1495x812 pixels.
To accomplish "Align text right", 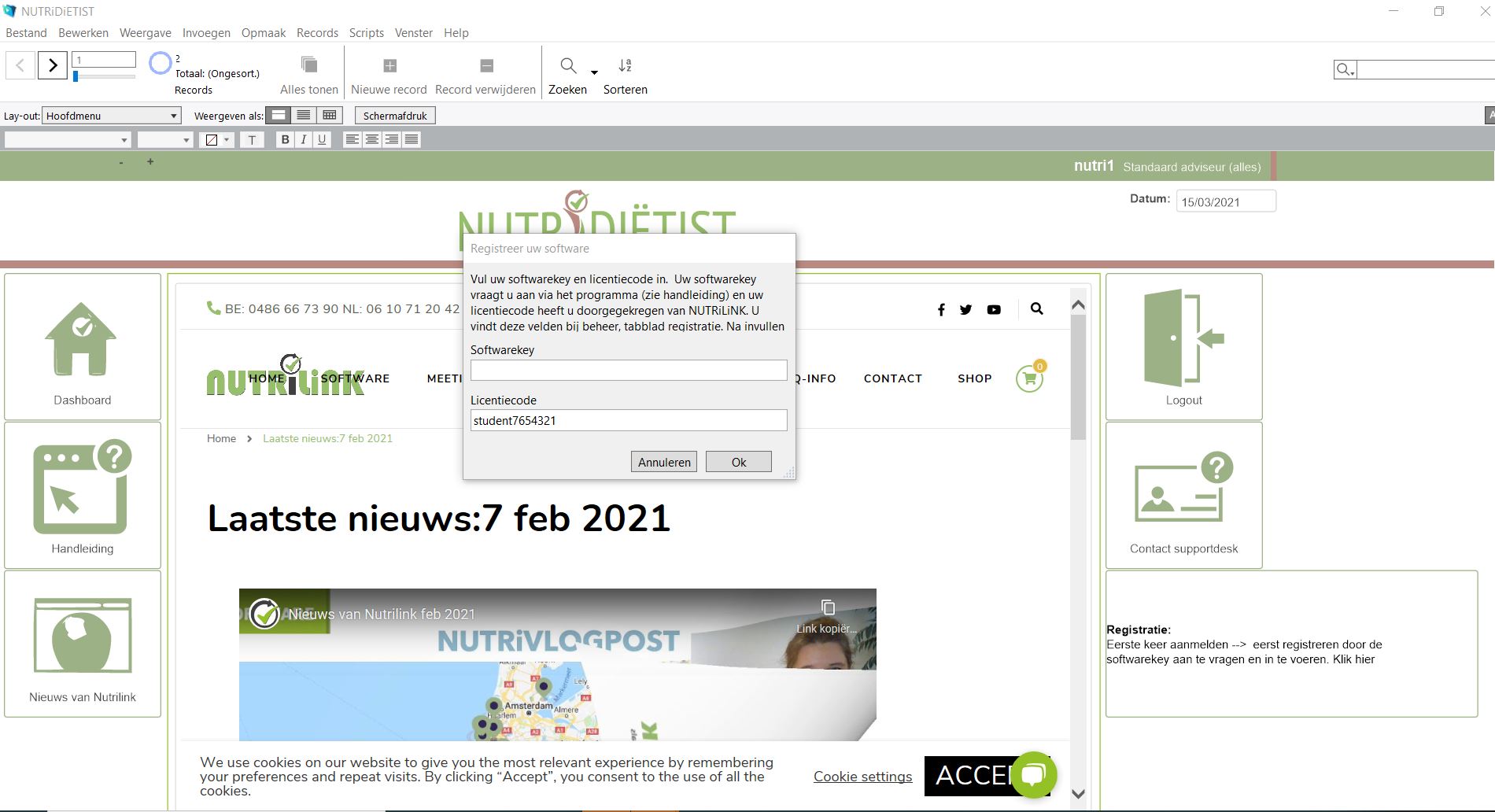I will point(392,139).
